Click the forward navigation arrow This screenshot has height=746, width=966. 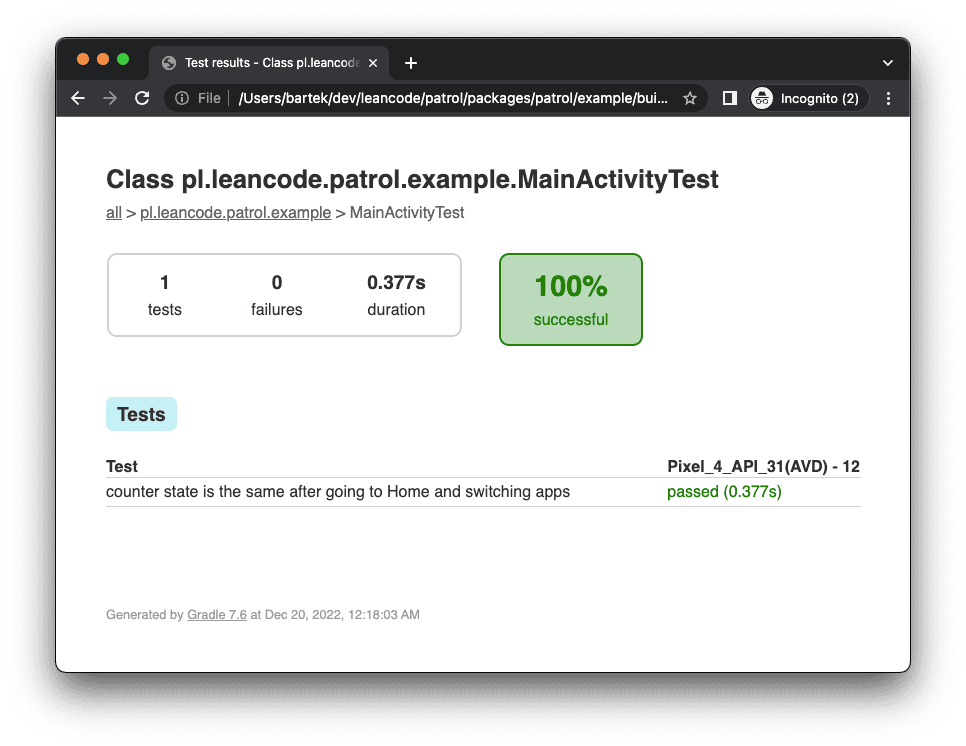tap(109, 98)
